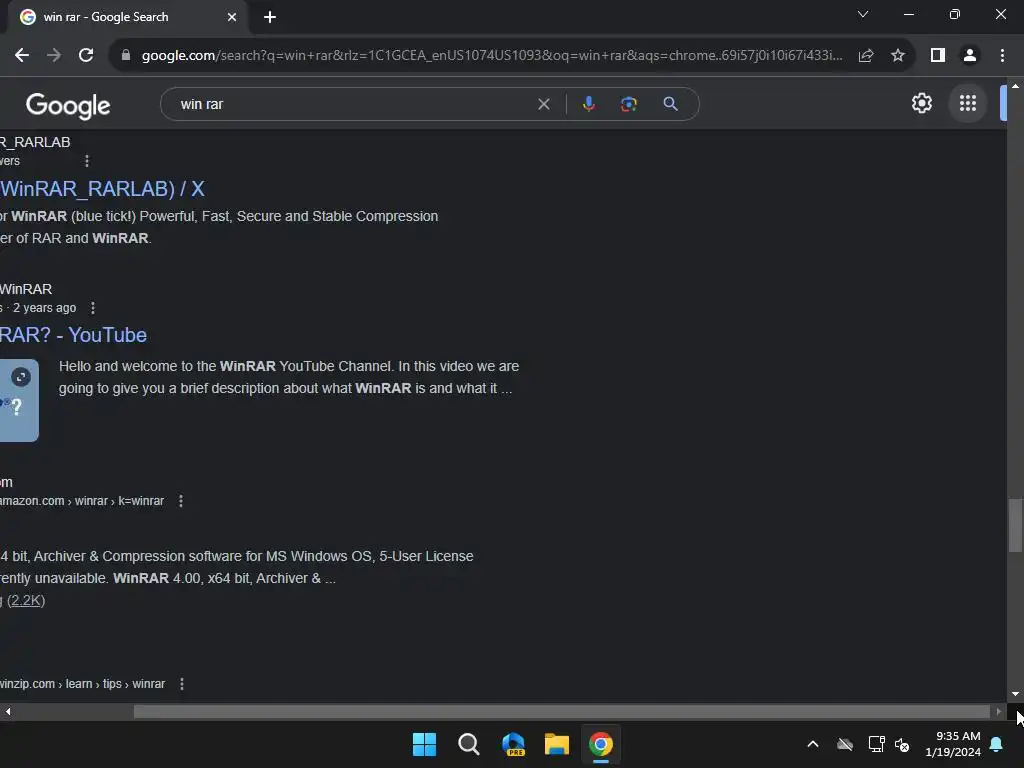Click the search input field
This screenshot has height=768, width=1024.
coord(353,104)
